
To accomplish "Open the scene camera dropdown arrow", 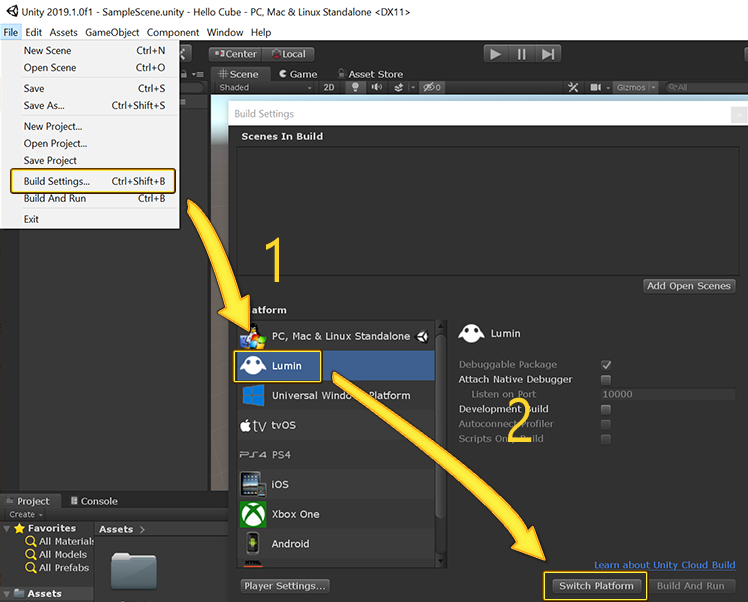I will point(608,87).
